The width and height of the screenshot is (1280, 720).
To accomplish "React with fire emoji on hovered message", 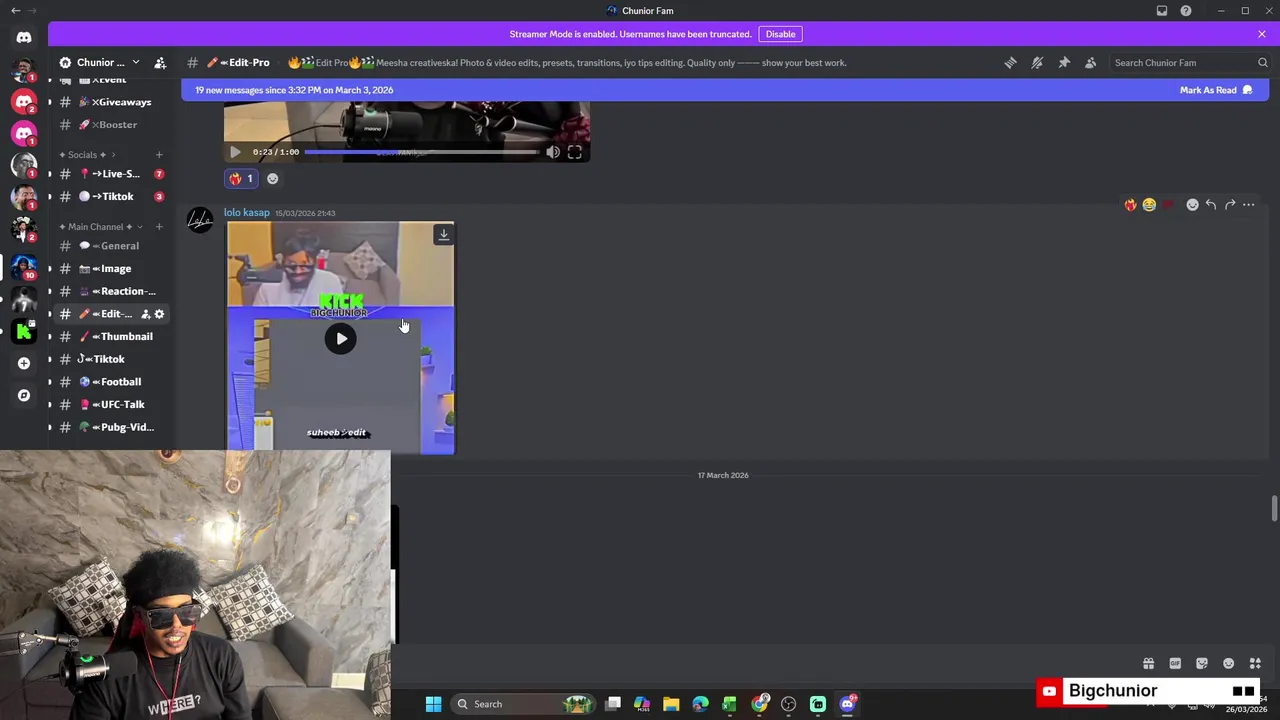I will coord(1130,205).
